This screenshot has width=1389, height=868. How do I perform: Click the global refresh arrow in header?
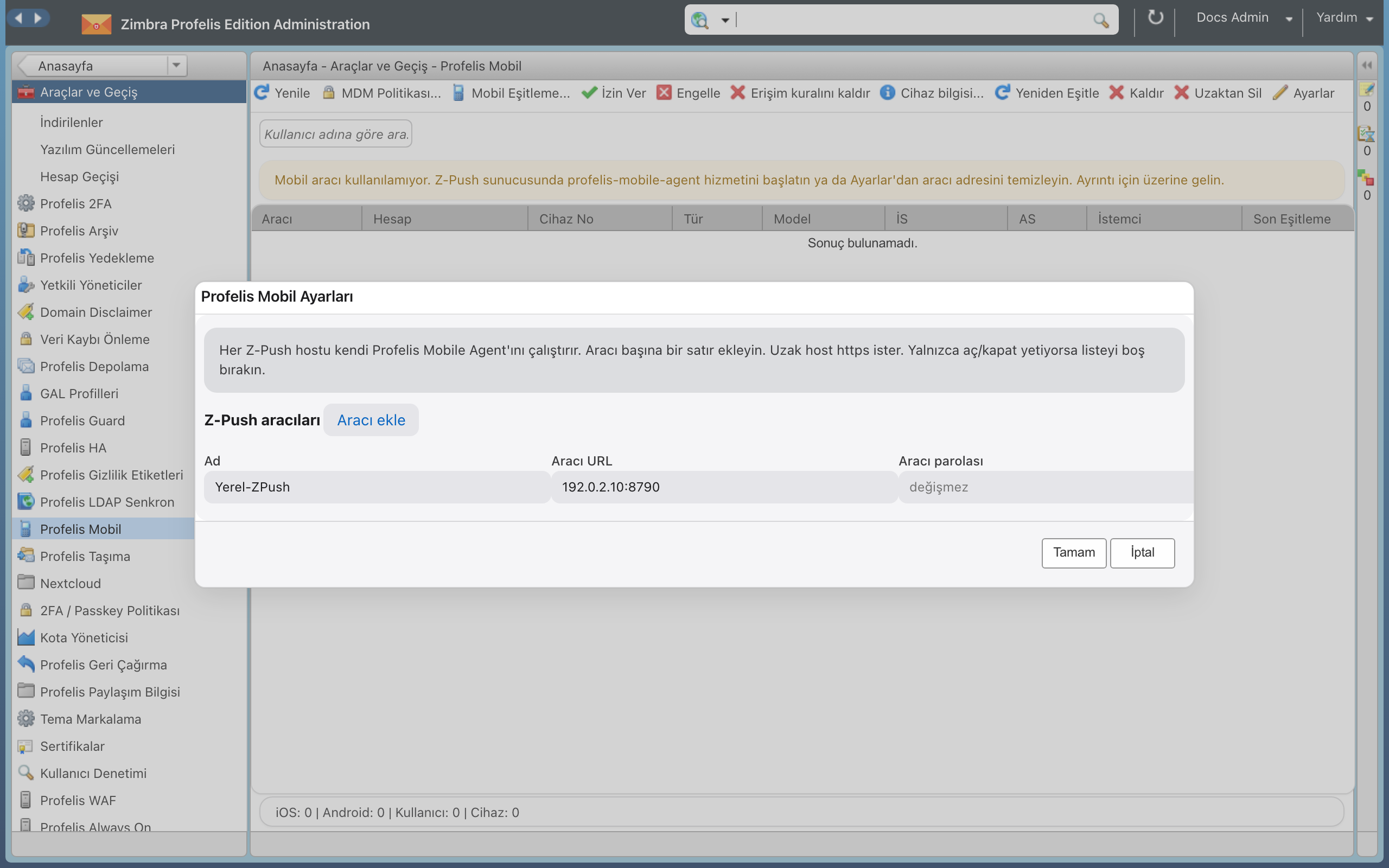(1155, 18)
